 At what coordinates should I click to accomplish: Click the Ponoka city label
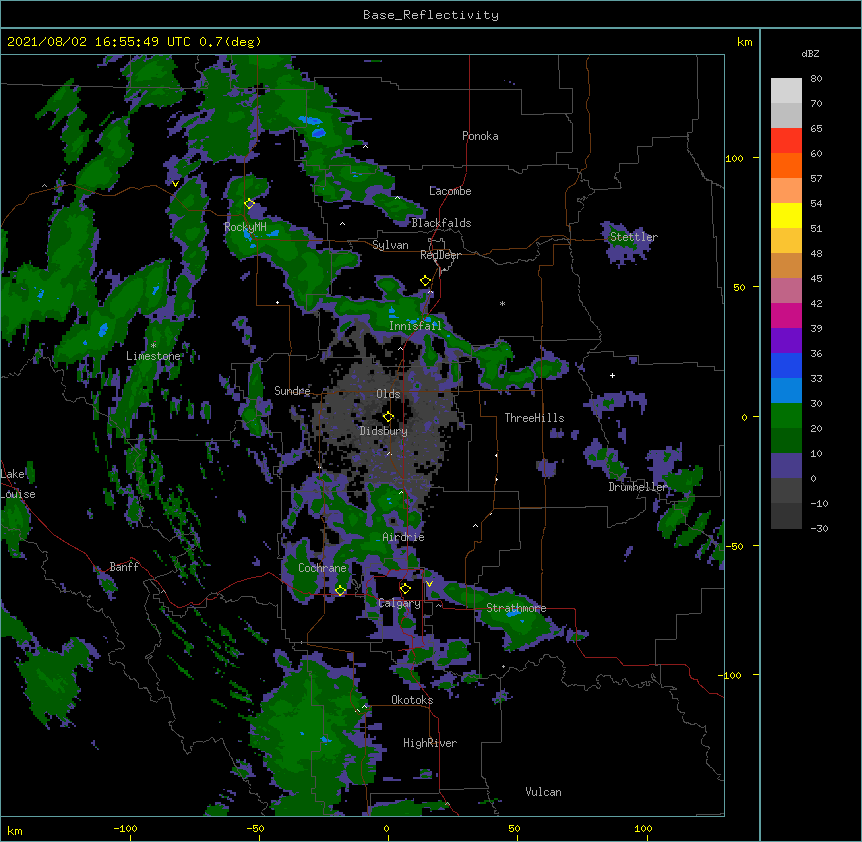[x=480, y=136]
